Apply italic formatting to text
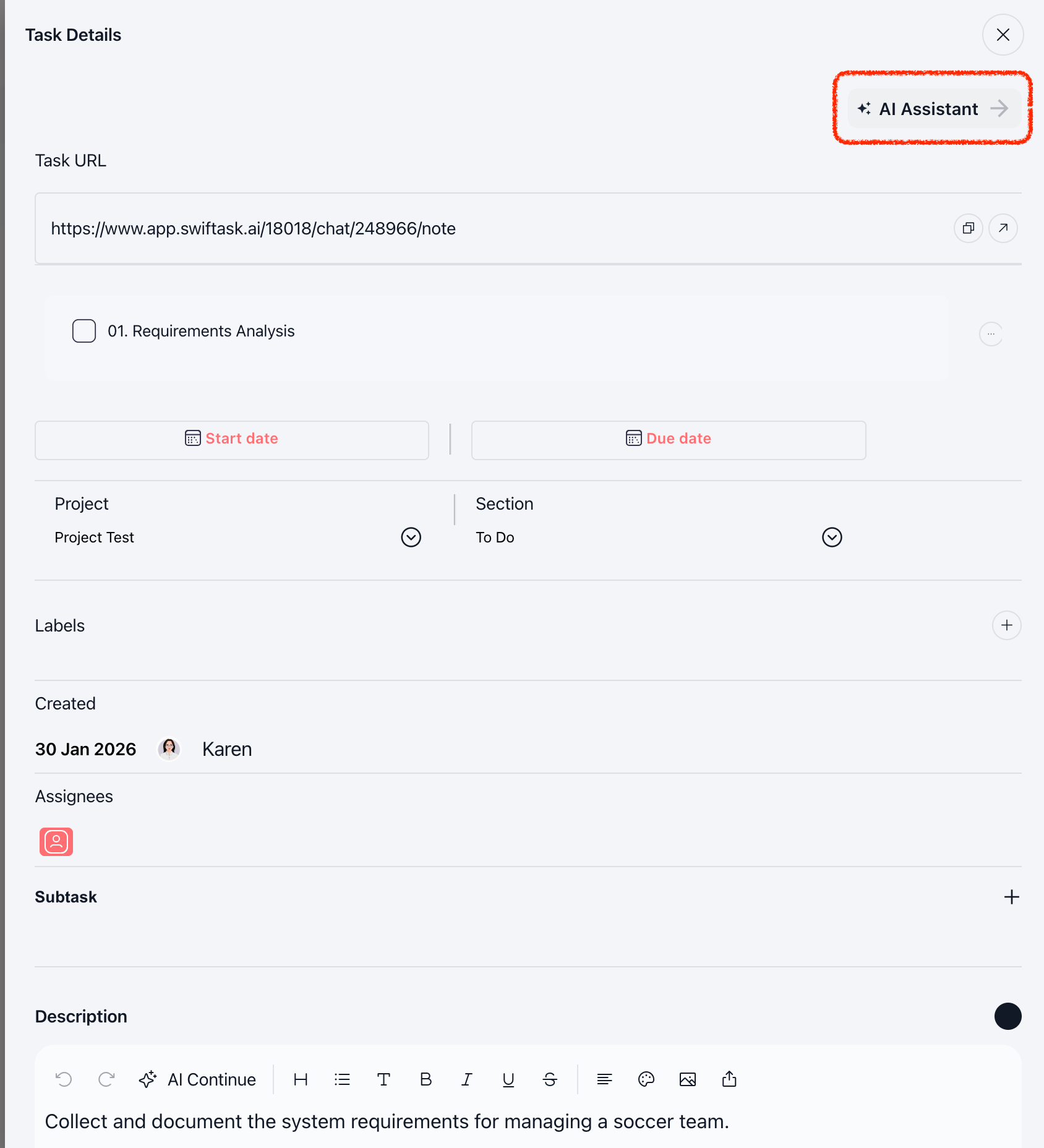 pos(467,1079)
